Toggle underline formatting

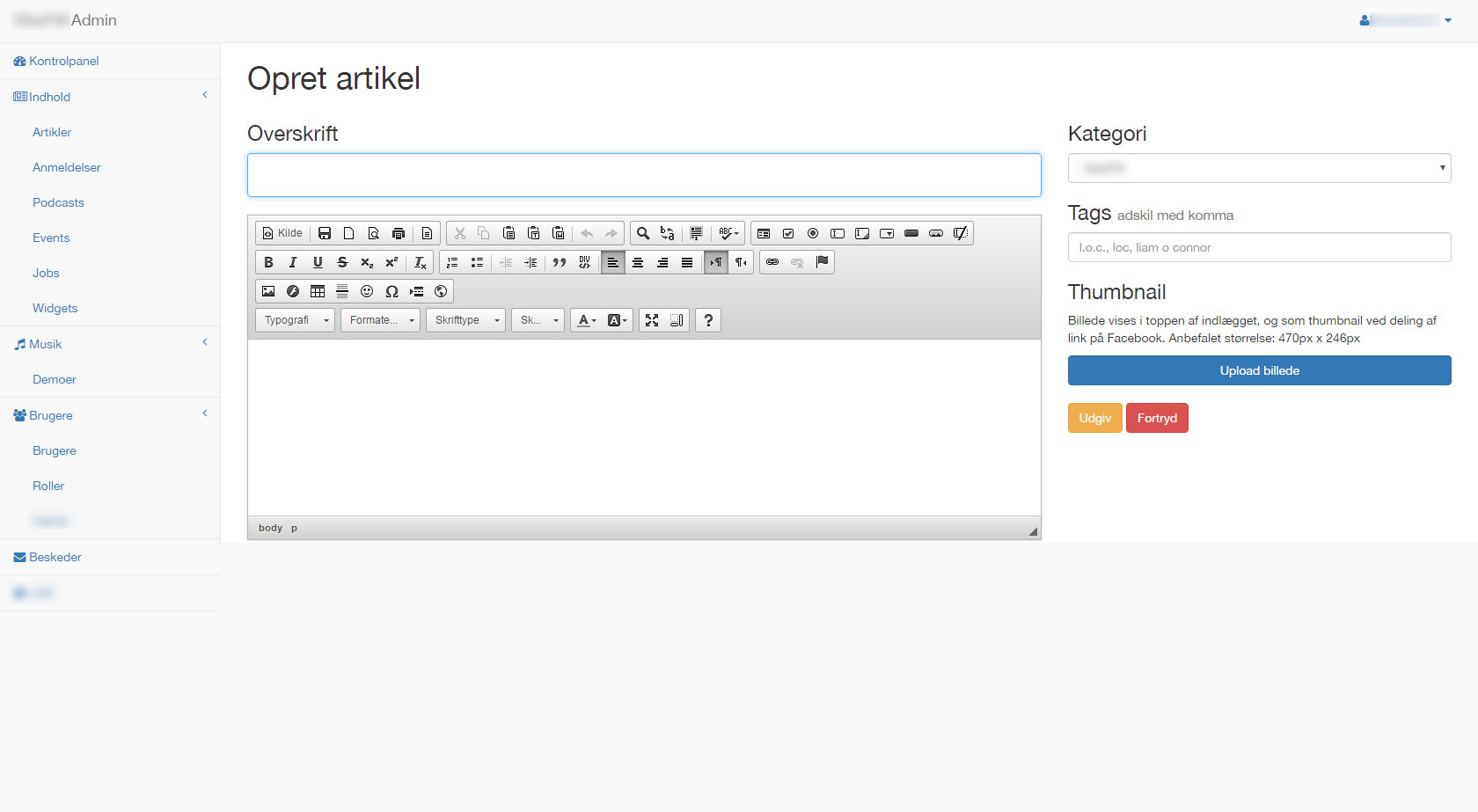(318, 262)
